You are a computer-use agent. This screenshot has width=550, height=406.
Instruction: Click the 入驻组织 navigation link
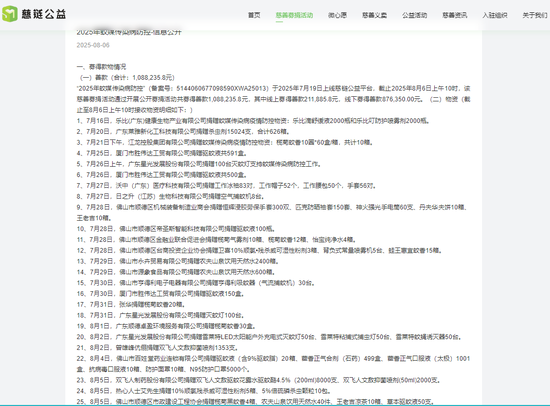495,15
